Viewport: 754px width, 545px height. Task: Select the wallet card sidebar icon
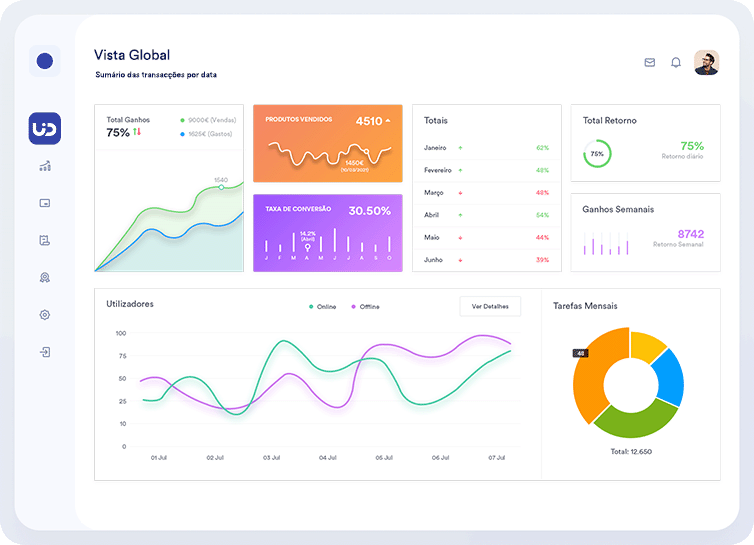tap(45, 203)
